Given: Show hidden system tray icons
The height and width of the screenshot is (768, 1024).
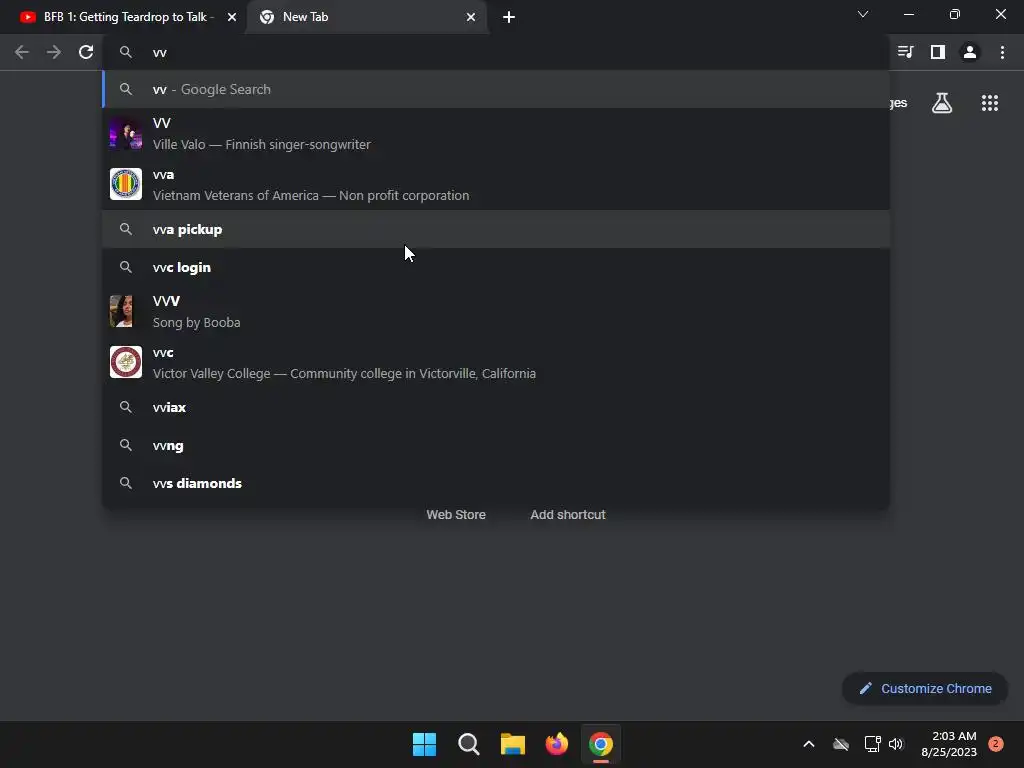Looking at the screenshot, I should coord(808,744).
